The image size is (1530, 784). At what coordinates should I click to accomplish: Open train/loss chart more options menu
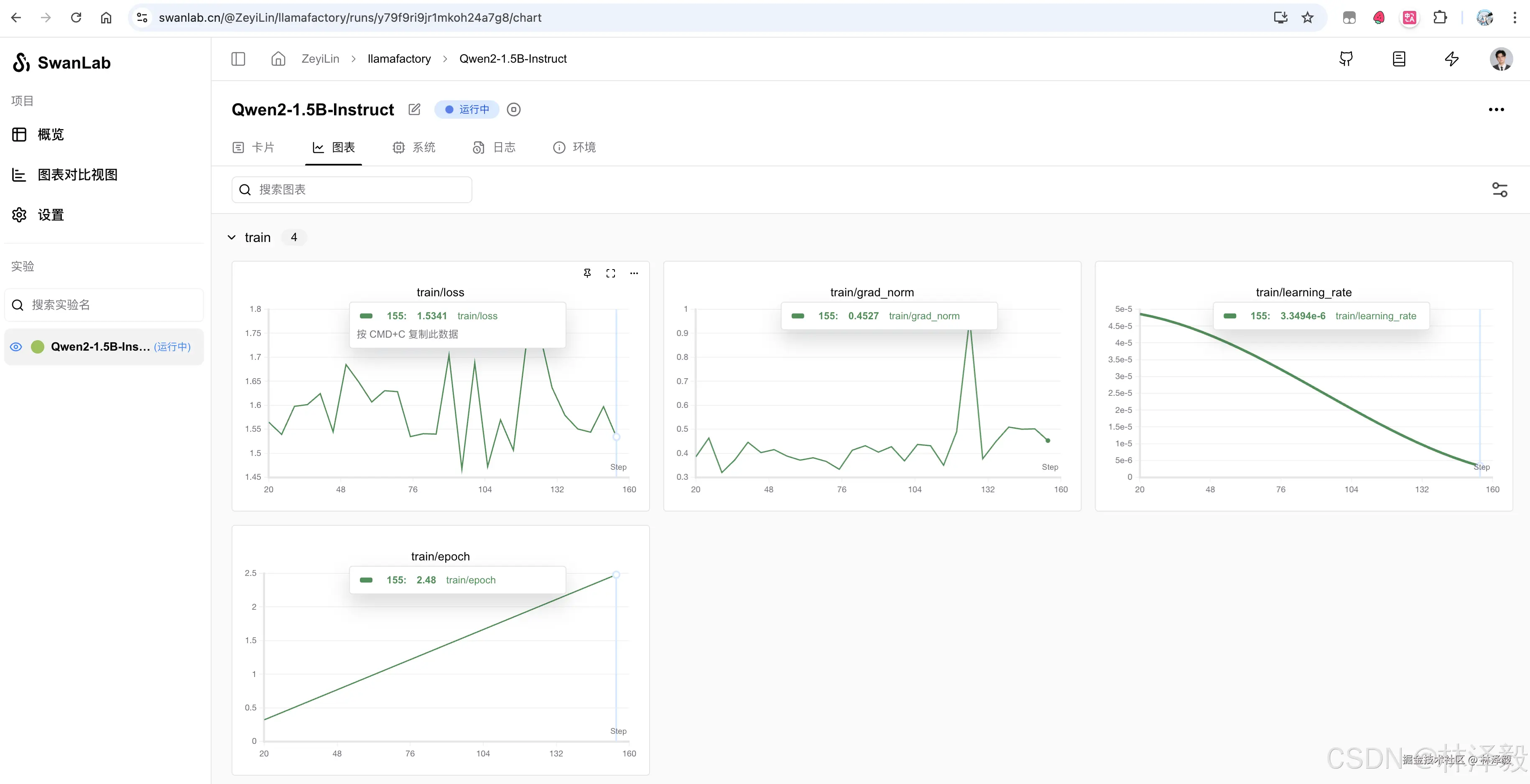(634, 273)
